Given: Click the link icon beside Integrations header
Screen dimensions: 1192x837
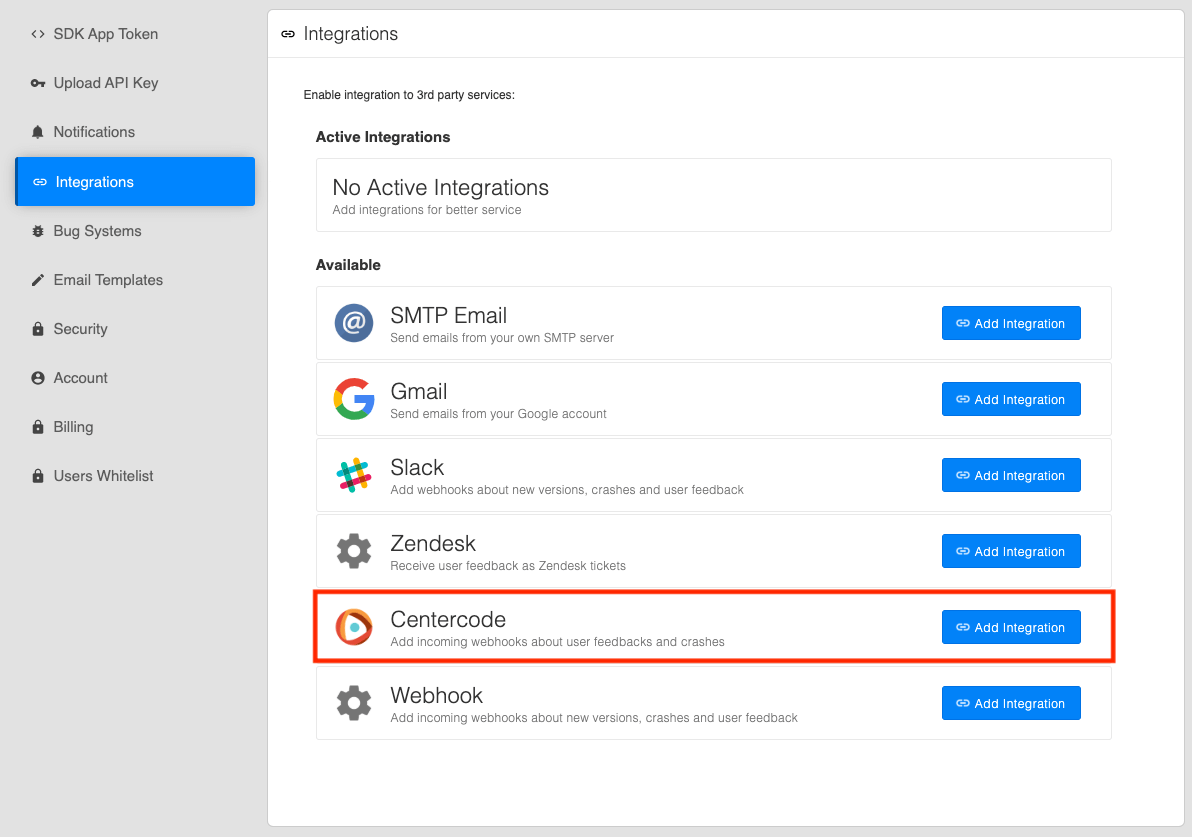Looking at the screenshot, I should click(289, 33).
